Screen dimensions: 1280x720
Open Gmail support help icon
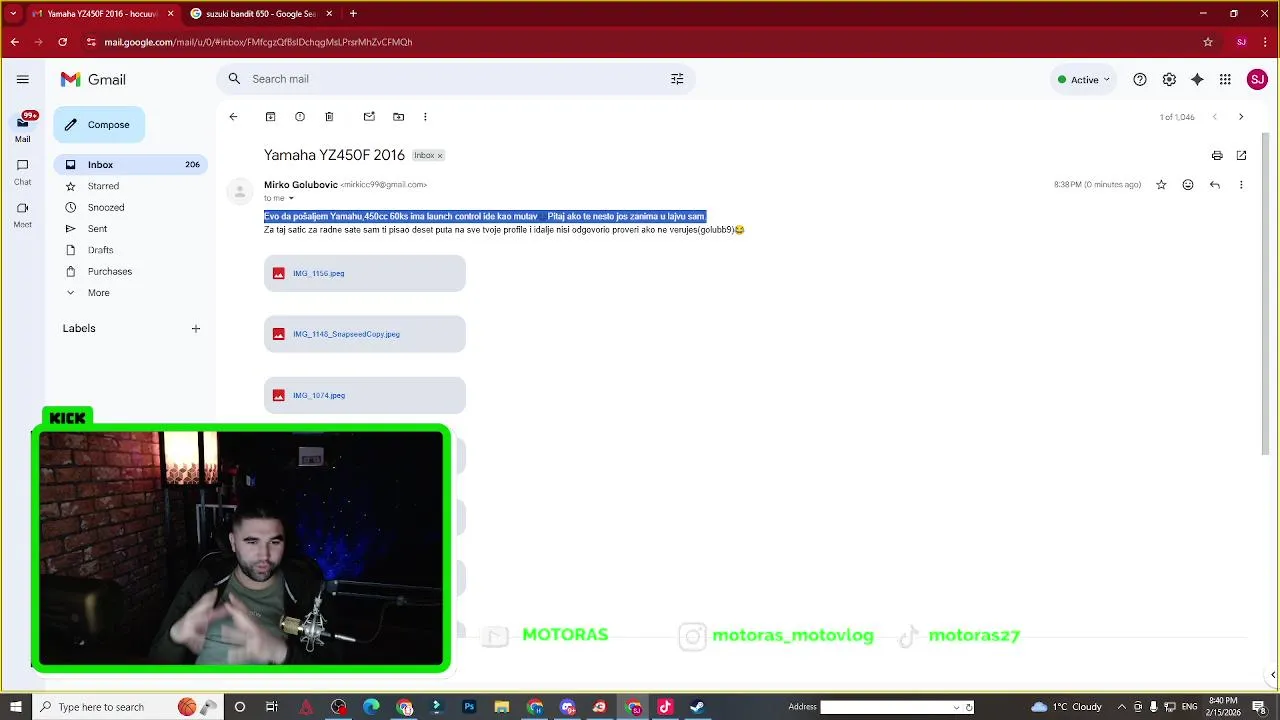click(1140, 79)
